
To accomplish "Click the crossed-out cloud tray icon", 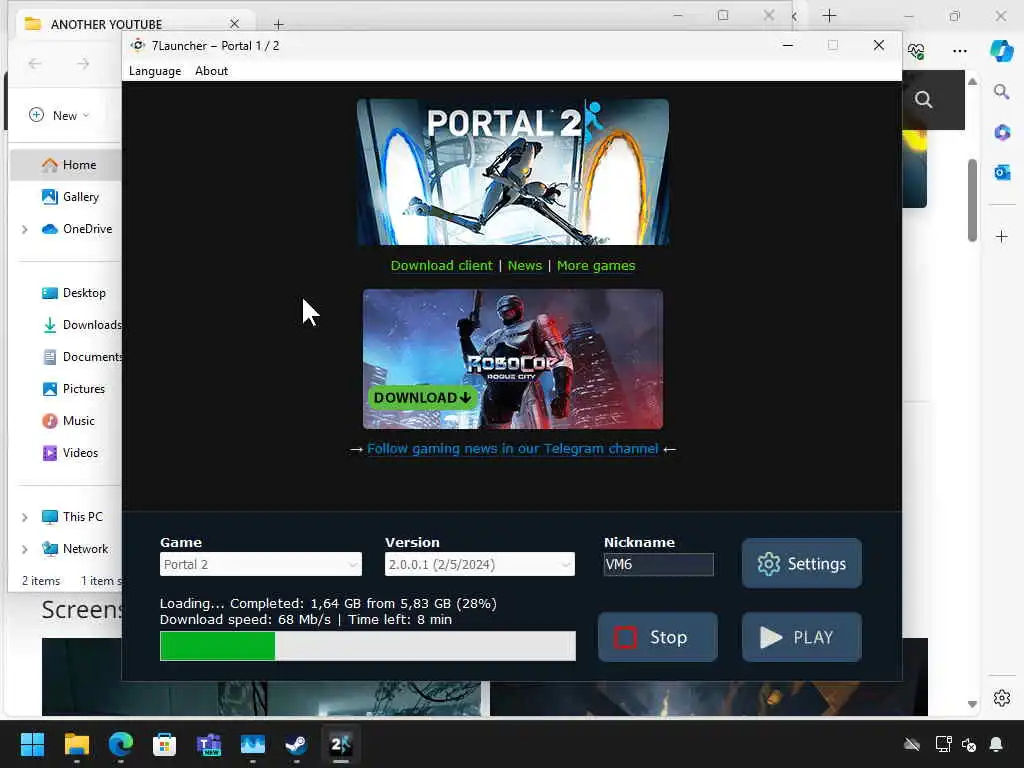I will tap(912, 744).
